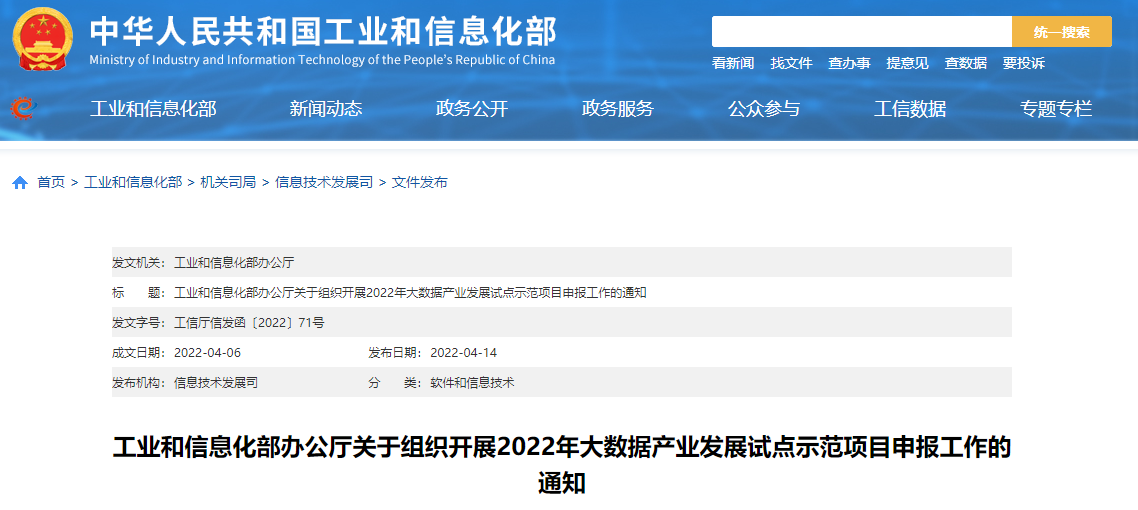Viewport: 1138px width, 510px height.
Task: Open the 找文件 quick link
Action: point(791,63)
